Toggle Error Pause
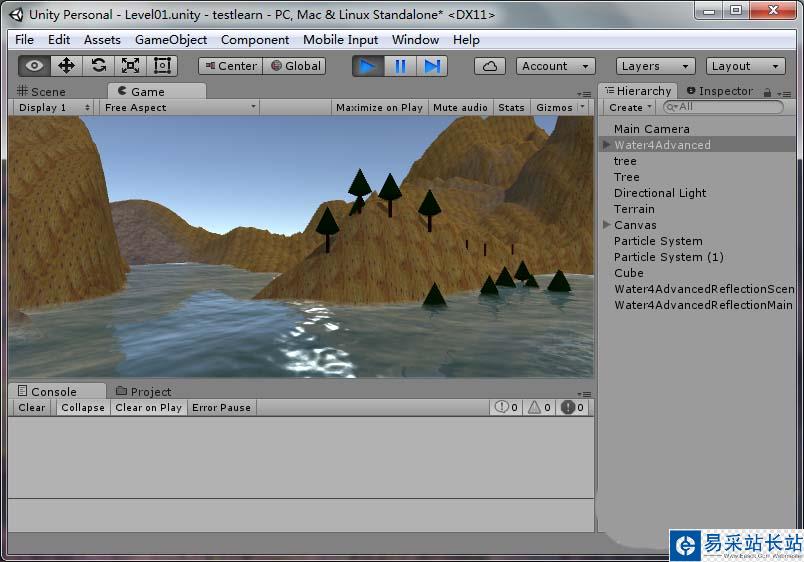This screenshot has height=562, width=804. [221, 408]
